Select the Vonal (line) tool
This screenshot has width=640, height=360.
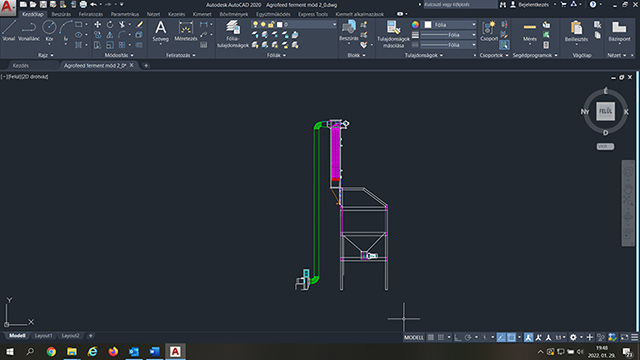click(x=9, y=31)
